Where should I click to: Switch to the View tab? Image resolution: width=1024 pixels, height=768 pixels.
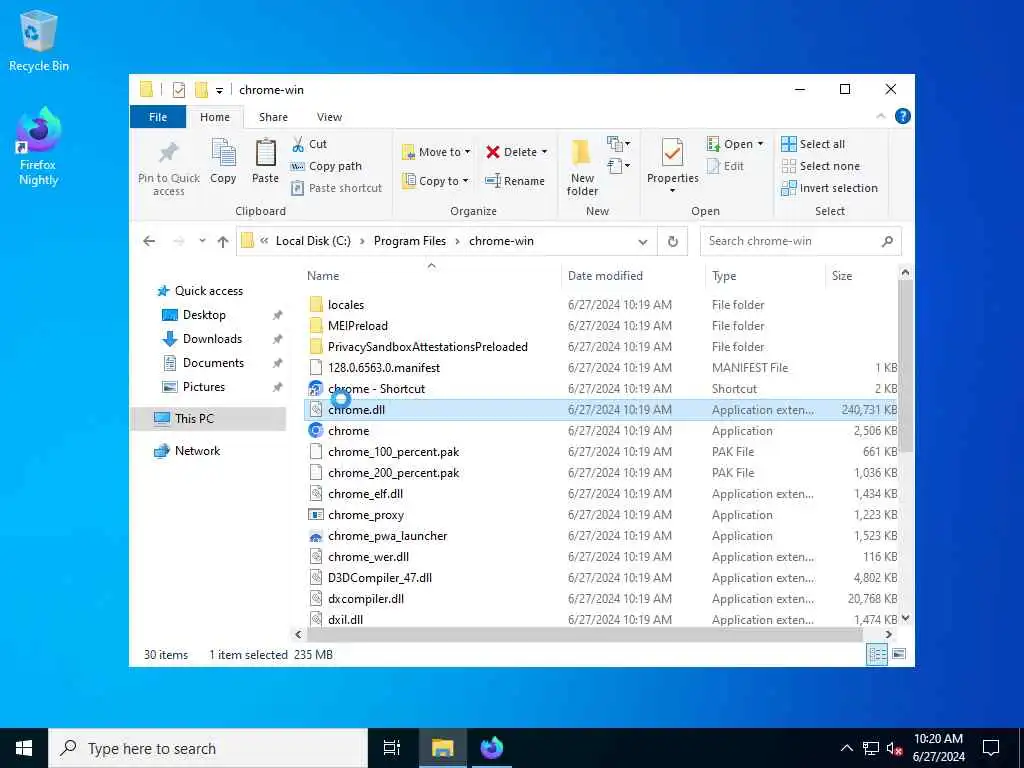[329, 117]
